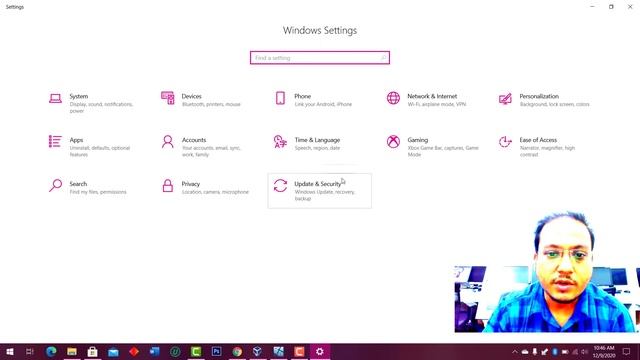
Task: Click 'Background, lock screen, colors' description
Action: tap(554, 104)
